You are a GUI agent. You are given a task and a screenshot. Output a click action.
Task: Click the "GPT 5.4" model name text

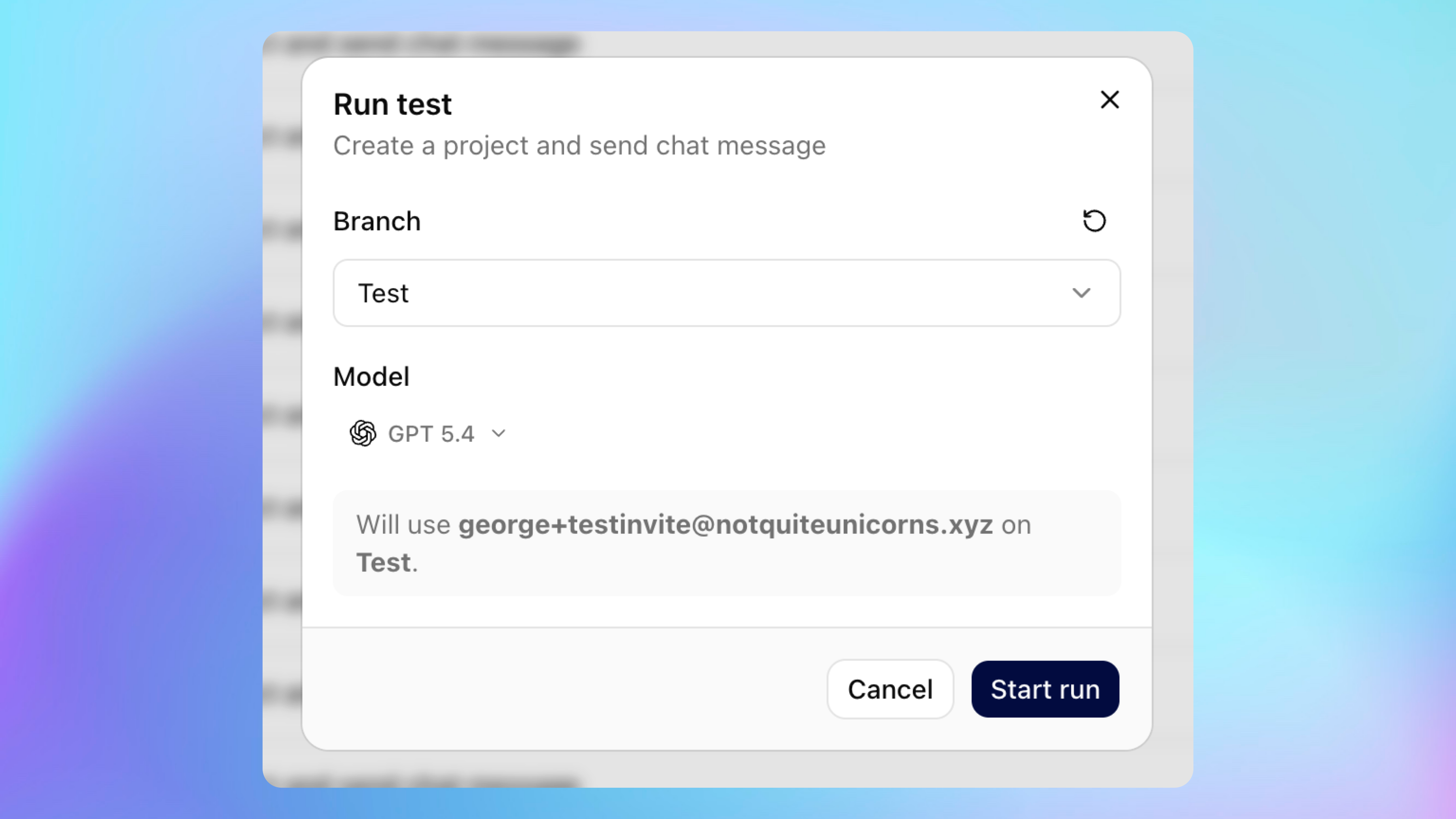coord(431,434)
